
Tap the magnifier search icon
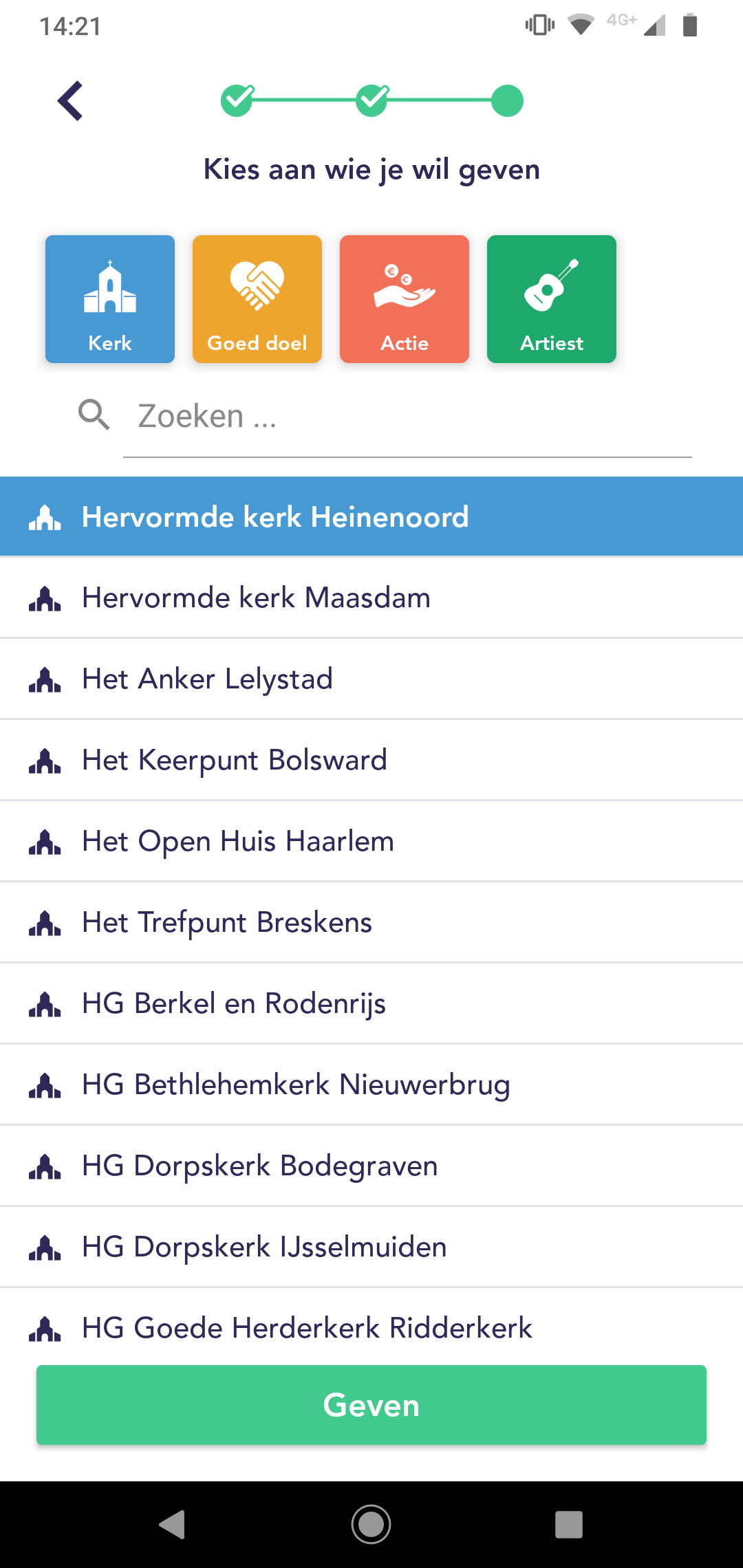94,415
